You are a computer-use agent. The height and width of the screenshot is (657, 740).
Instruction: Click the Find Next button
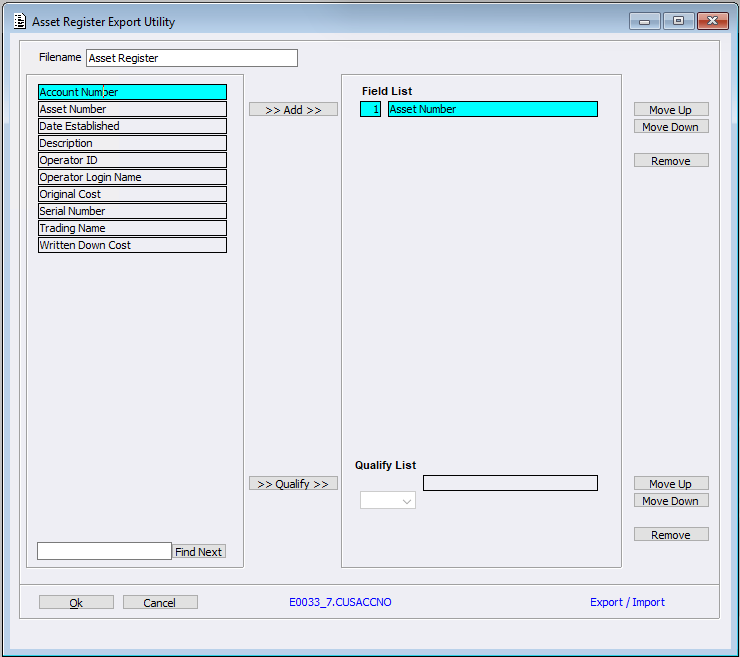coord(199,552)
